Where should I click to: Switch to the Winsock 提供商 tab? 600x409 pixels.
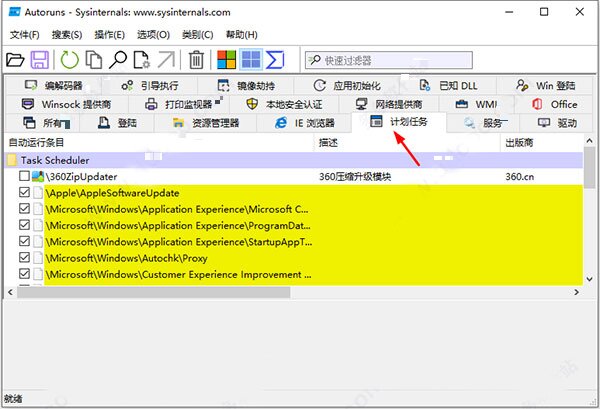coord(67,104)
